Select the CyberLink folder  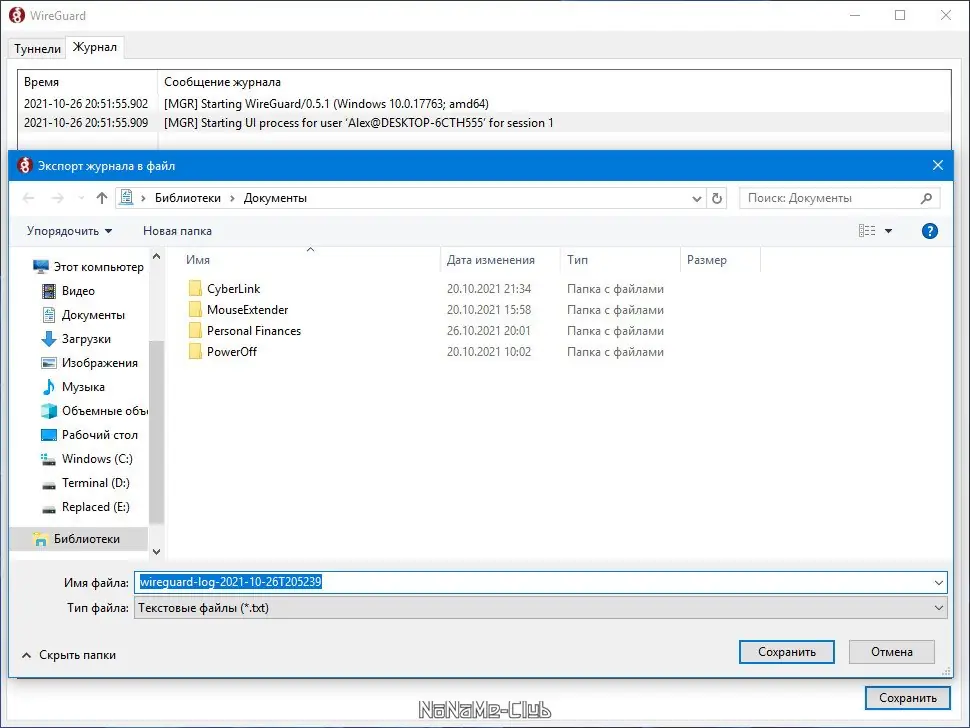(x=224, y=289)
